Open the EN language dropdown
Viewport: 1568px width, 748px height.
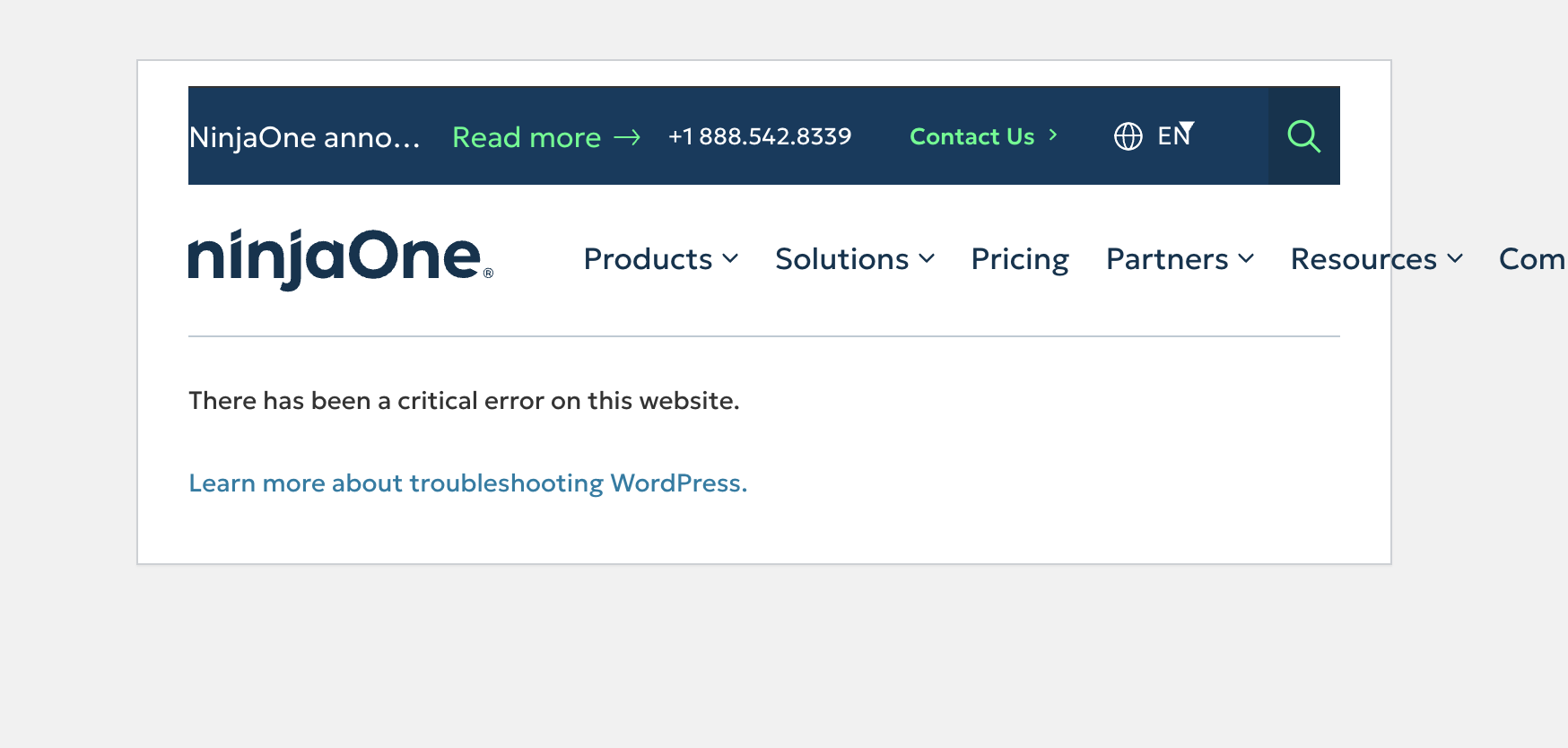point(1175,135)
